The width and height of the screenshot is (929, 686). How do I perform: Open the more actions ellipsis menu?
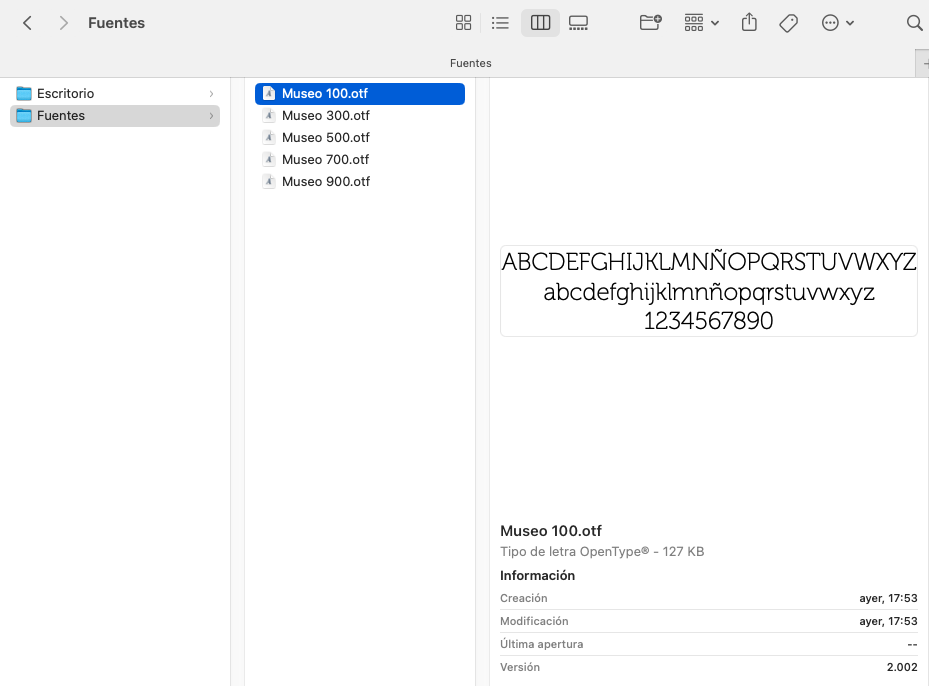pyautogui.click(x=837, y=23)
